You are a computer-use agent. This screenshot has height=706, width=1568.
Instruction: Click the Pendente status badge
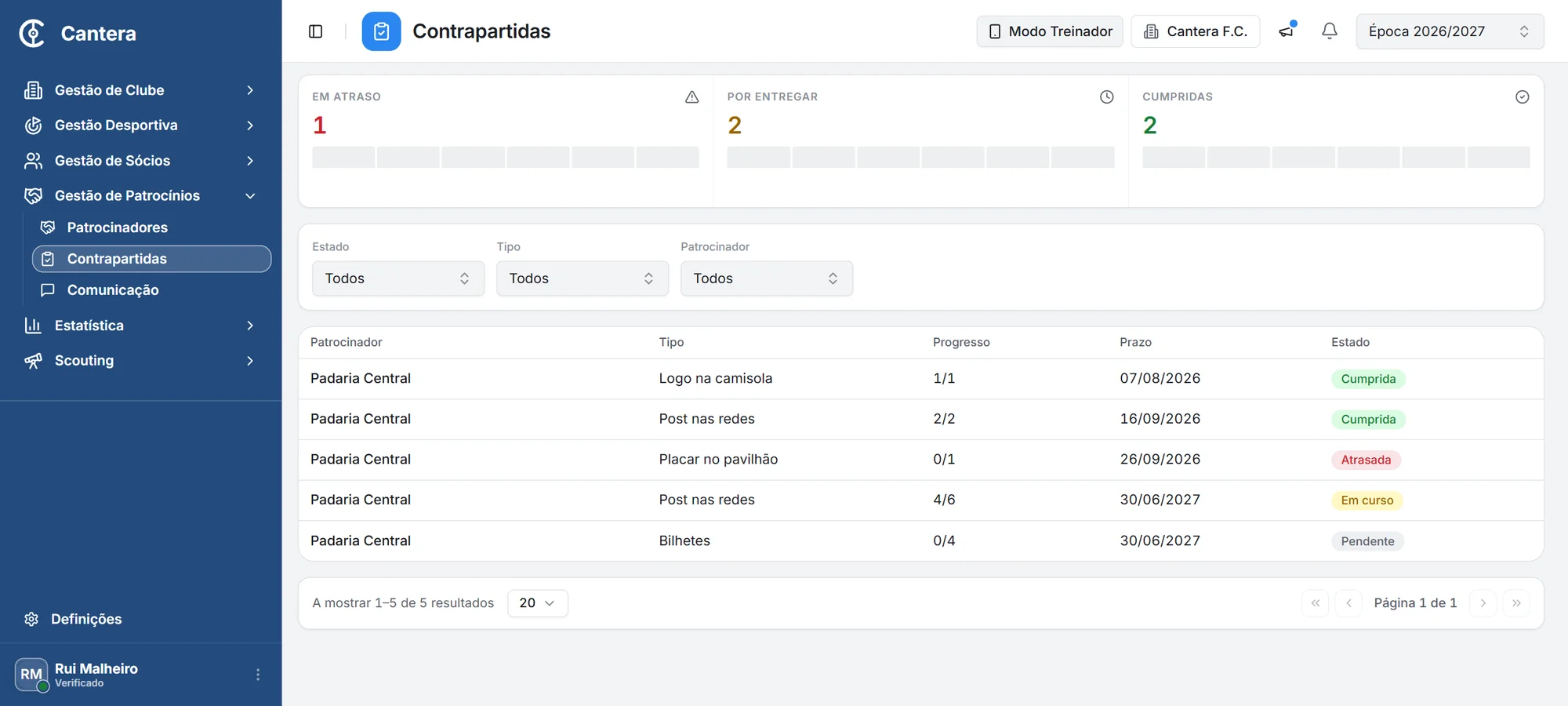[1367, 541]
